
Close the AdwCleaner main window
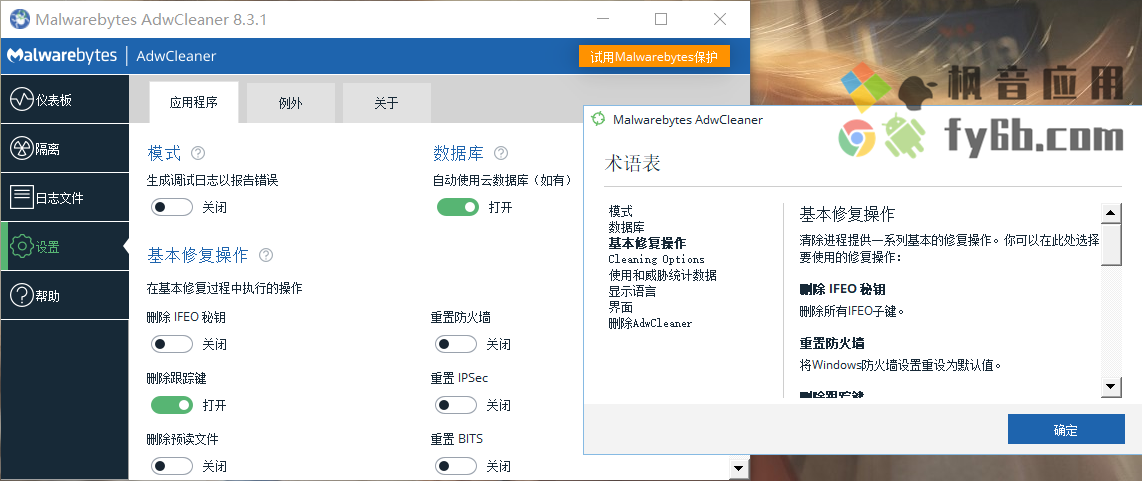pyautogui.click(x=720, y=20)
